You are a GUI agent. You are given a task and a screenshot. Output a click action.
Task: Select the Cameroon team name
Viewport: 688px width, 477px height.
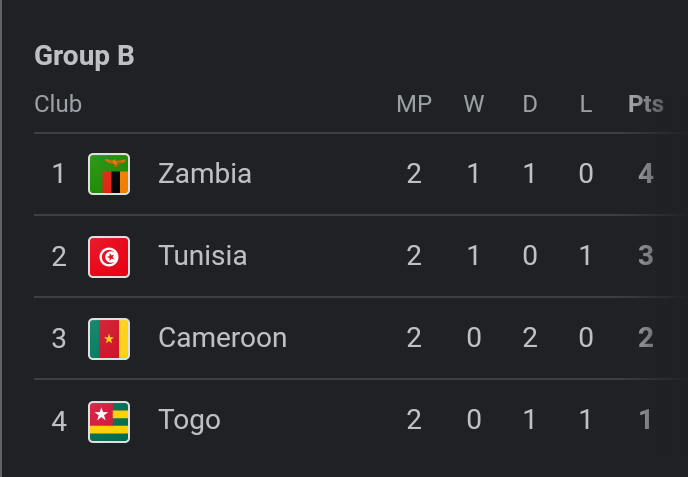[x=222, y=338]
